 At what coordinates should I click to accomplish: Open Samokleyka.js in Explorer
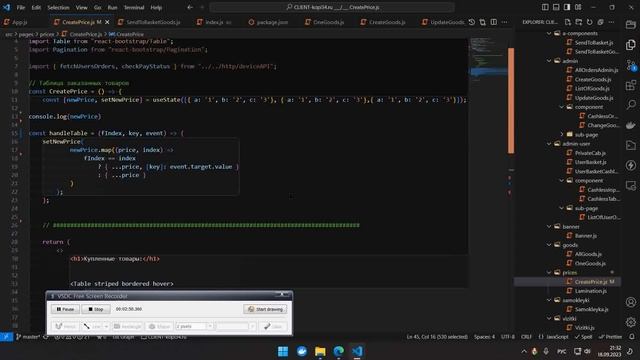coord(591,309)
